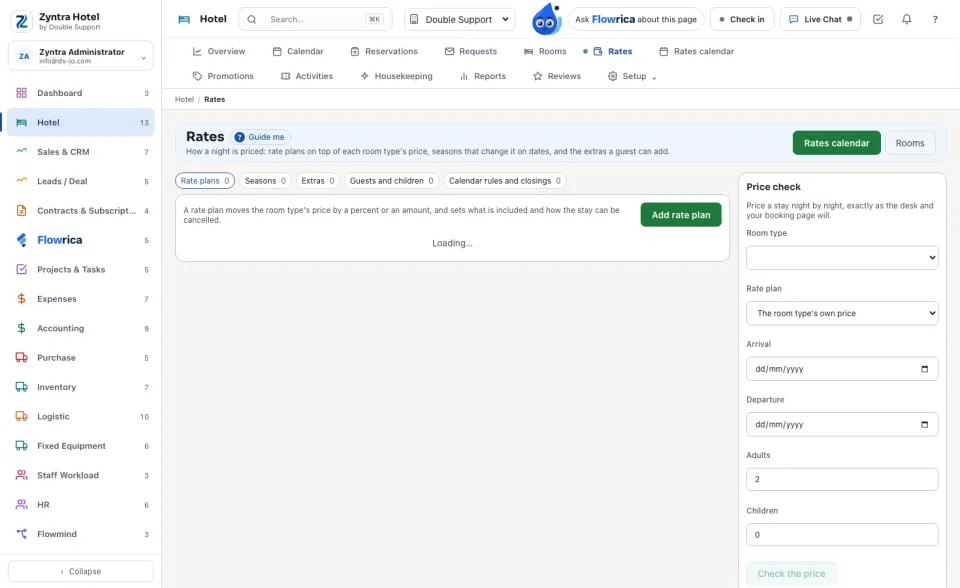Open HR module
960x588 pixels.
(81, 505)
